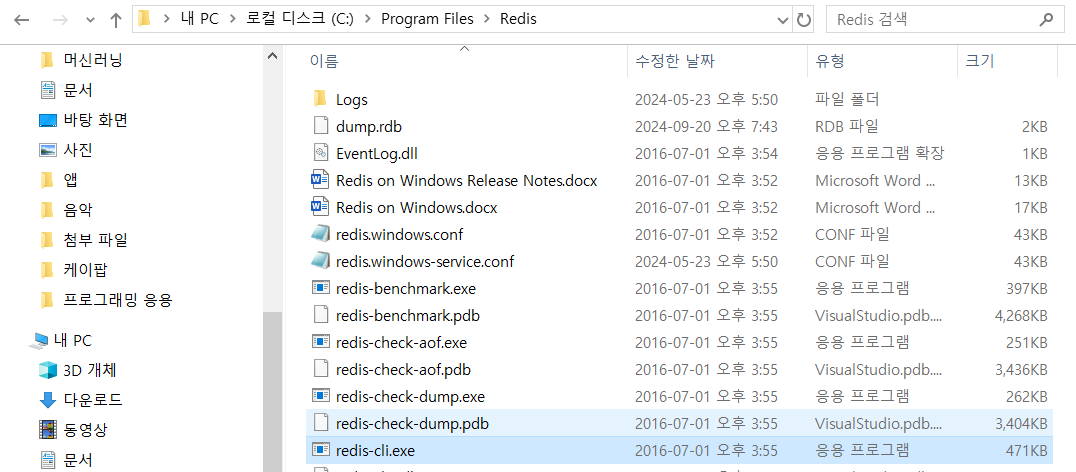
Task: Open 케이팝 folder in navigation pane
Action: (x=85, y=270)
